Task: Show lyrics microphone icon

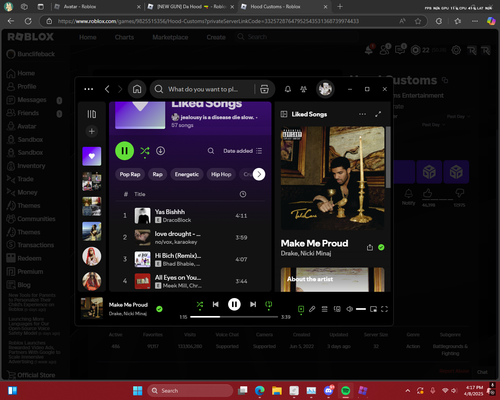Action: click(312, 309)
